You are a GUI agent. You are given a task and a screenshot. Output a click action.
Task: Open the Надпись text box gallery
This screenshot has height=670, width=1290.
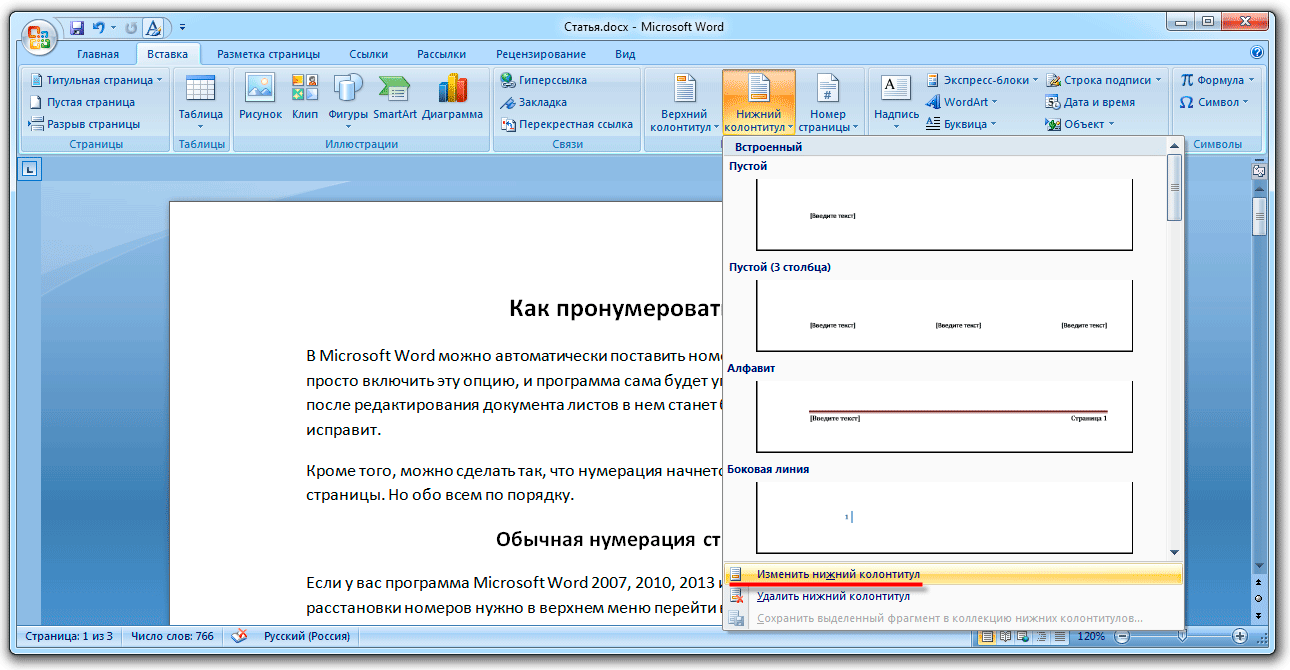[x=896, y=102]
